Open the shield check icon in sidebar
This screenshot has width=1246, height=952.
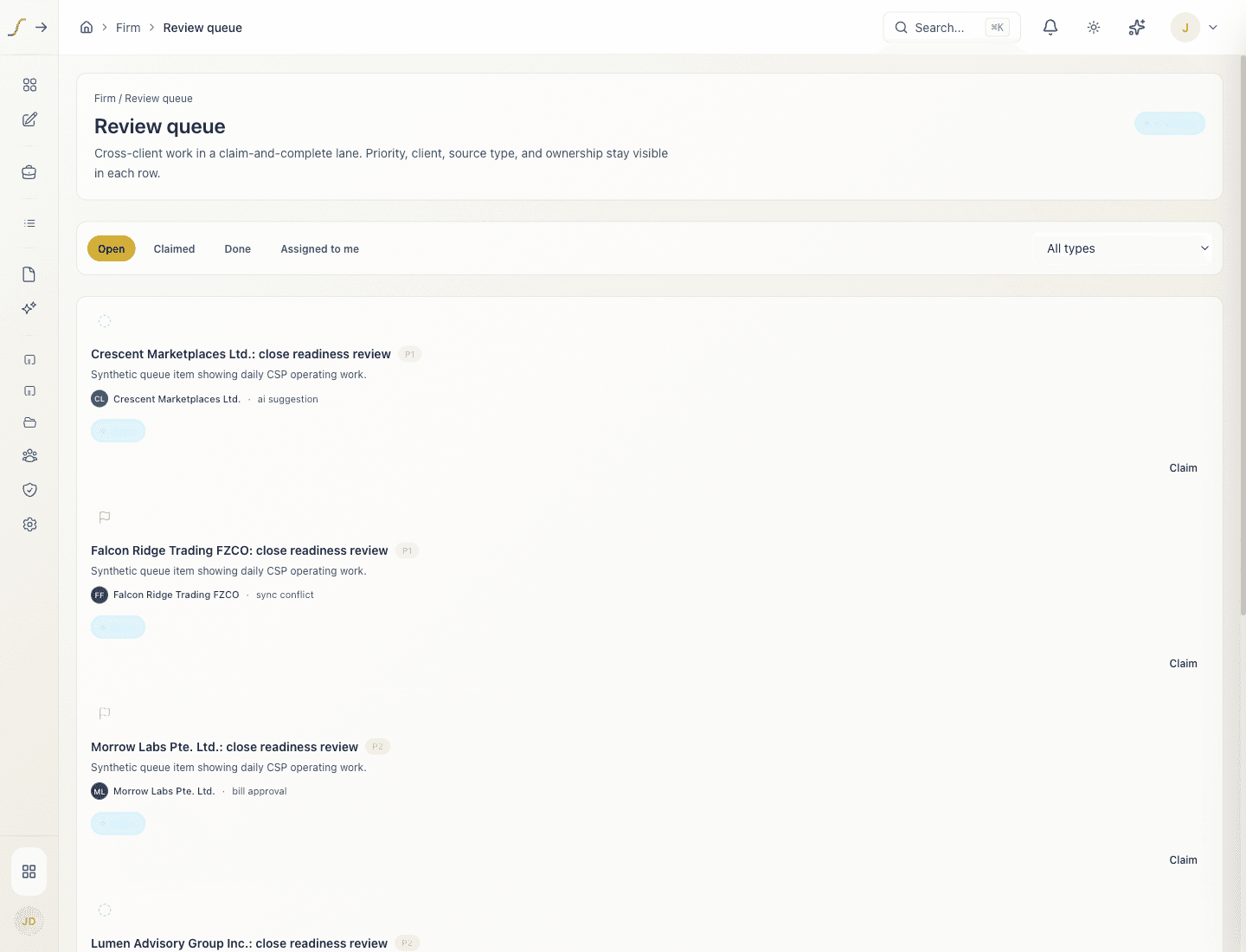point(29,490)
